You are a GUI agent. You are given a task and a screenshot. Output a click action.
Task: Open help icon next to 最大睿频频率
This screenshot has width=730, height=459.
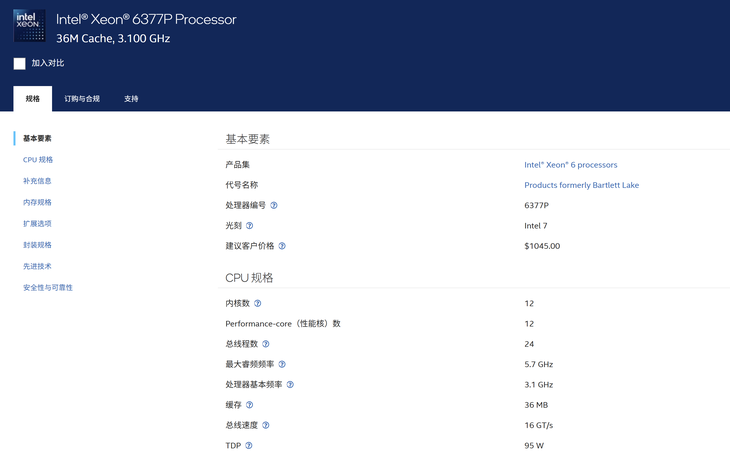point(282,364)
